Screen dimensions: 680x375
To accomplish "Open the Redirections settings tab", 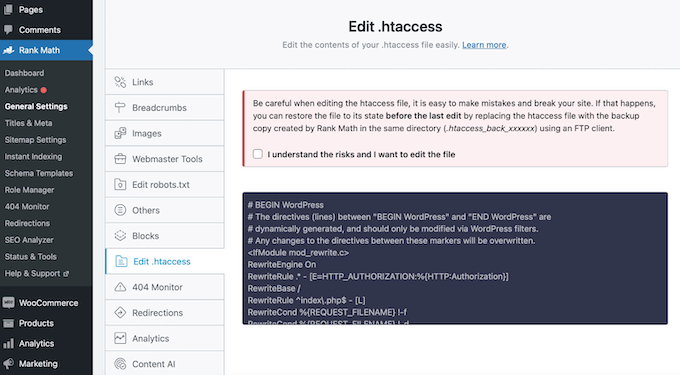I will point(164,313).
